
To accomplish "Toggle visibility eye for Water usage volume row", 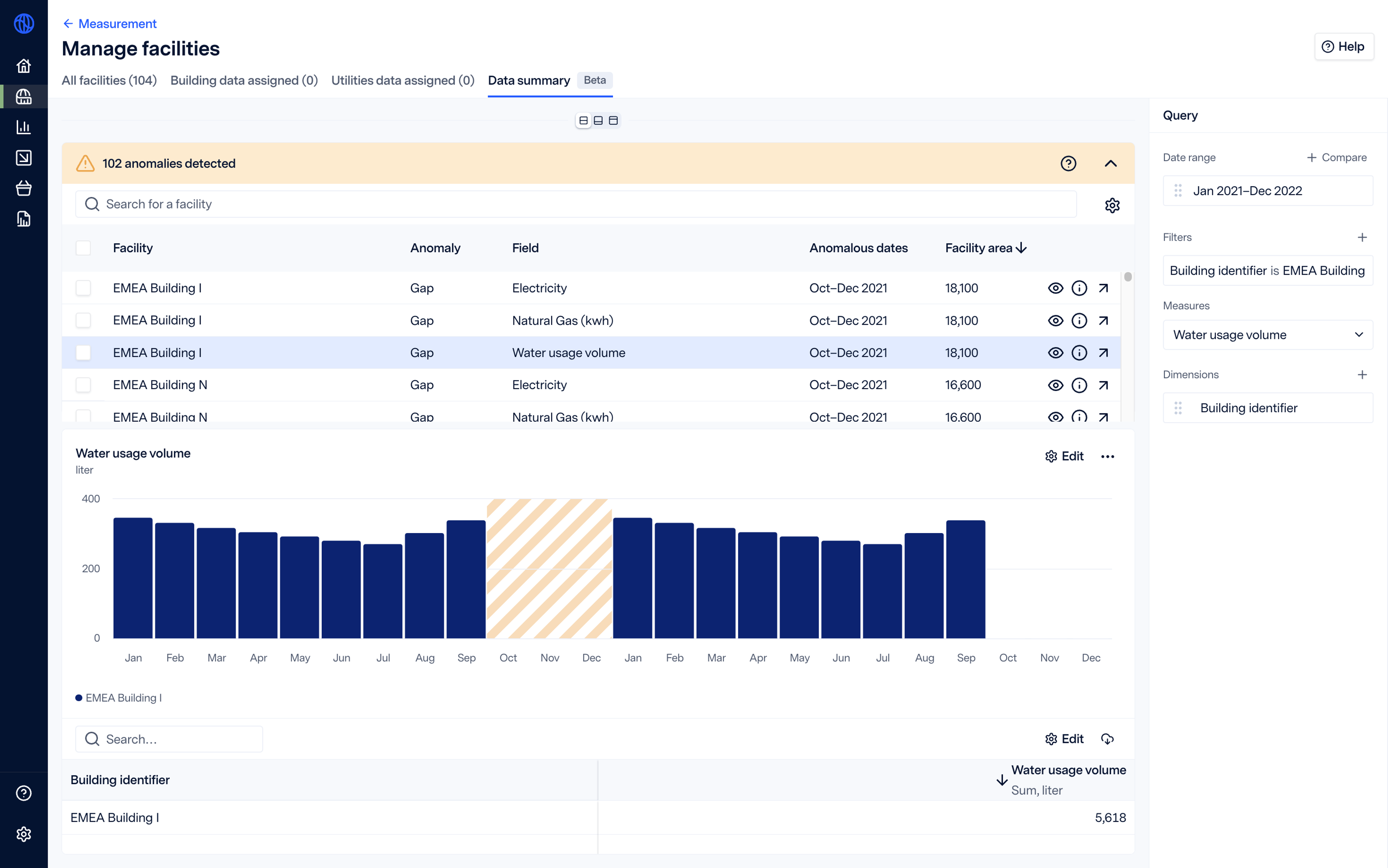I will tap(1055, 352).
